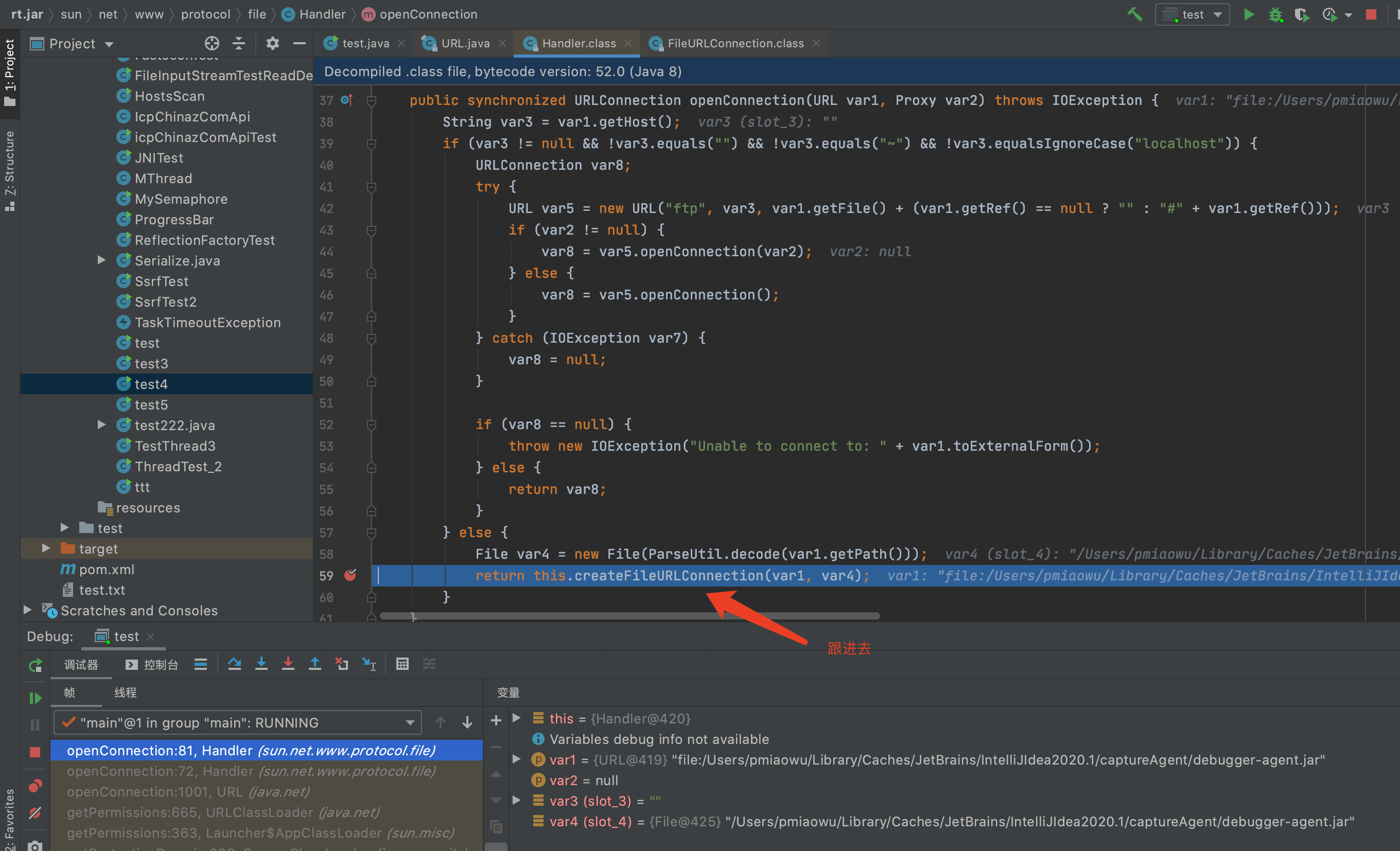Select the 帧 frames tab
Viewport: 1400px width, 851px height.
pyautogui.click(x=70, y=693)
